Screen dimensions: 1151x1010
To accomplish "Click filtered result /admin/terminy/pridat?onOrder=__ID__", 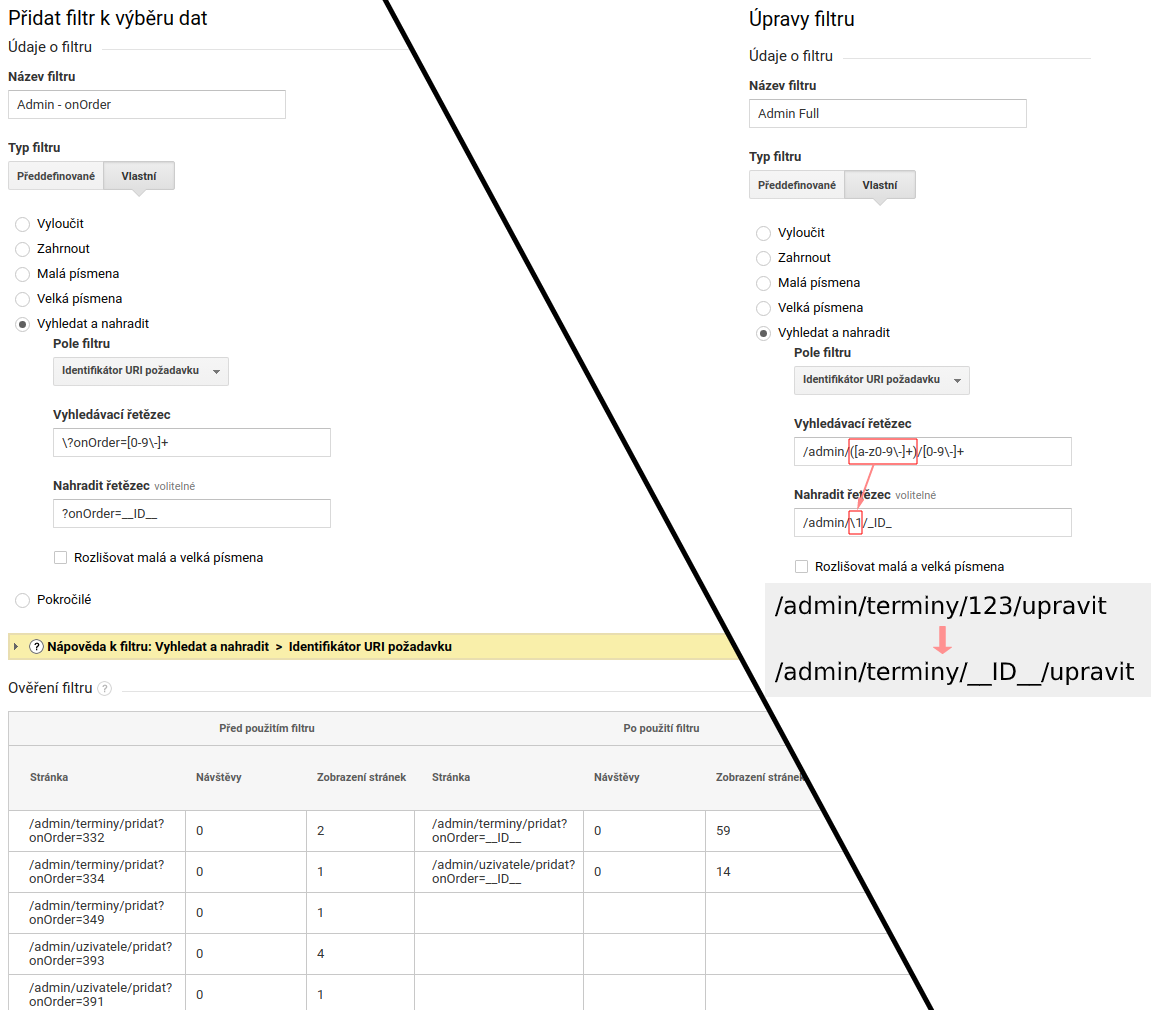I will [499, 831].
